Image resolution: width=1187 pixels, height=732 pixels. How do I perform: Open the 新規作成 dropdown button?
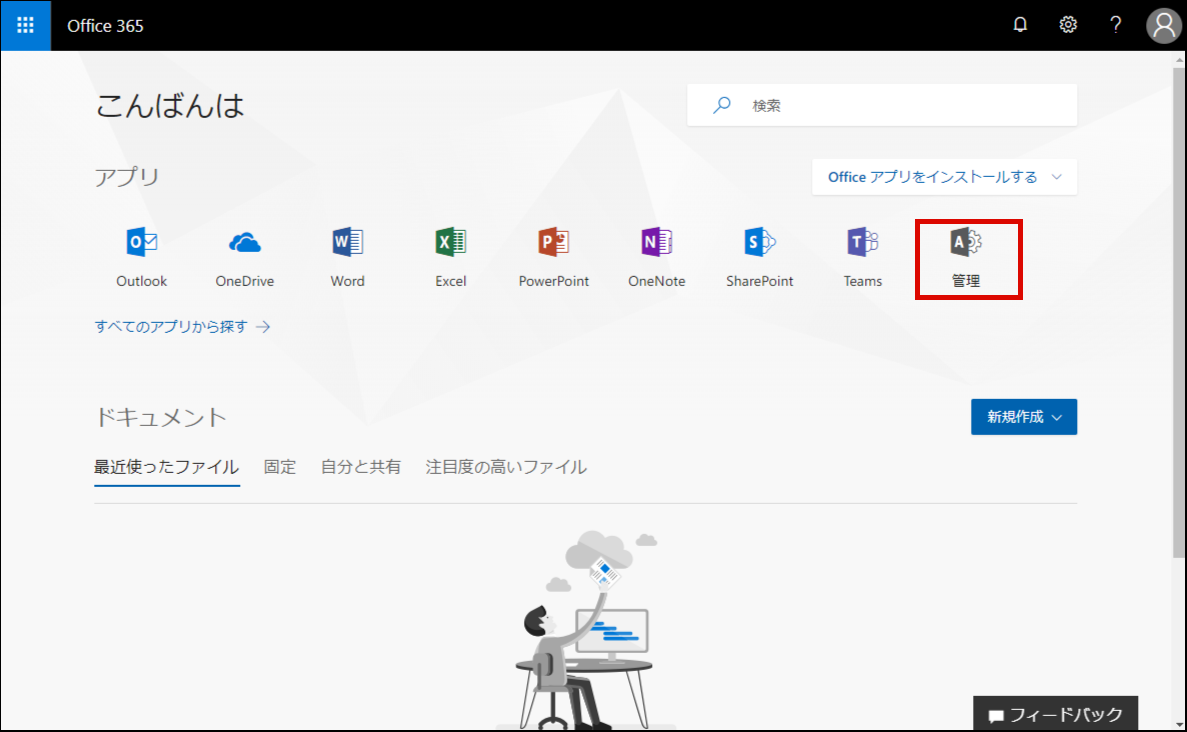(x=1023, y=417)
